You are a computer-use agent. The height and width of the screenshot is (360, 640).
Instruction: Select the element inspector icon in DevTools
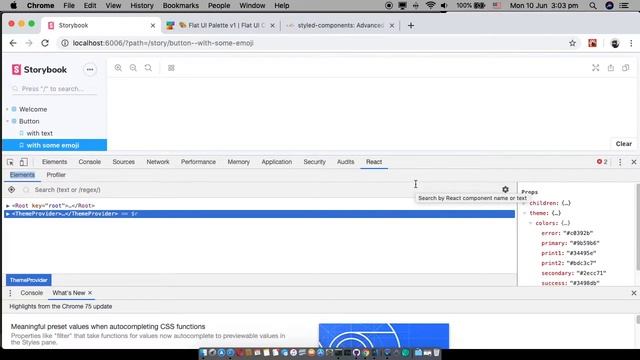(x=10, y=162)
